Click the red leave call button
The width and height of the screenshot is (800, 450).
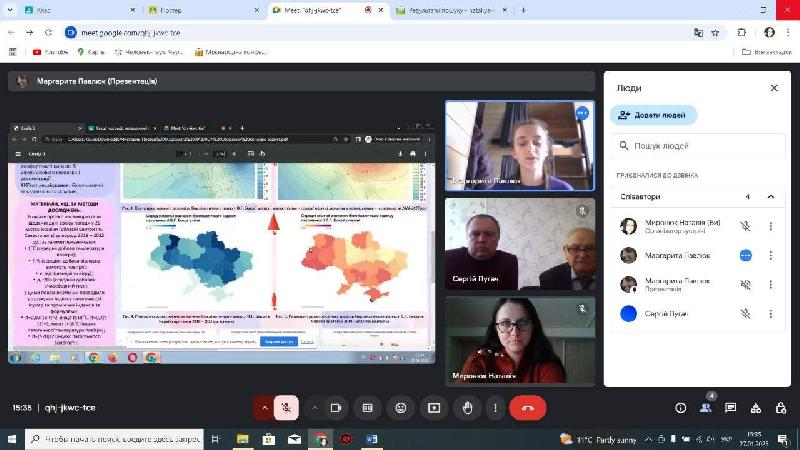click(x=527, y=408)
